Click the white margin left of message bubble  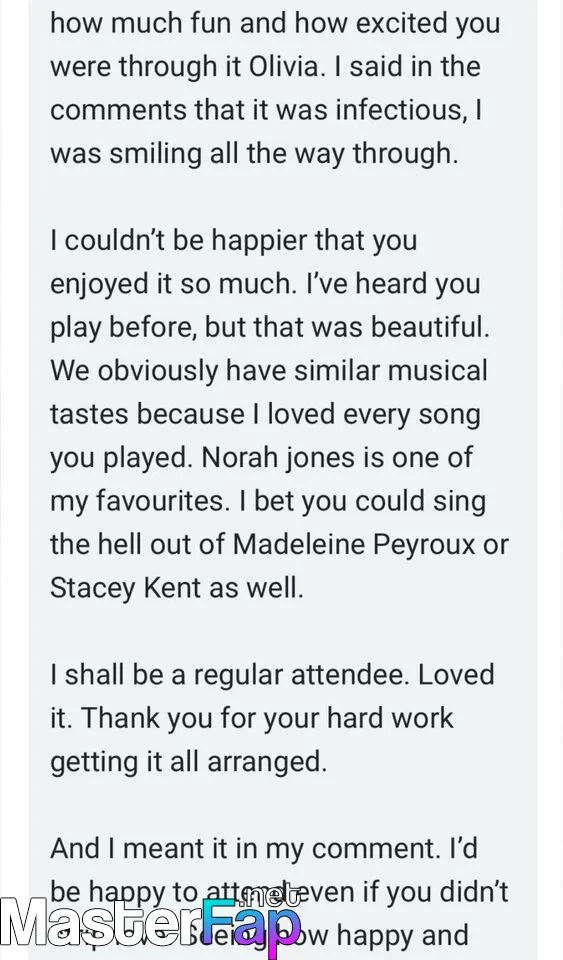pos(13,429)
